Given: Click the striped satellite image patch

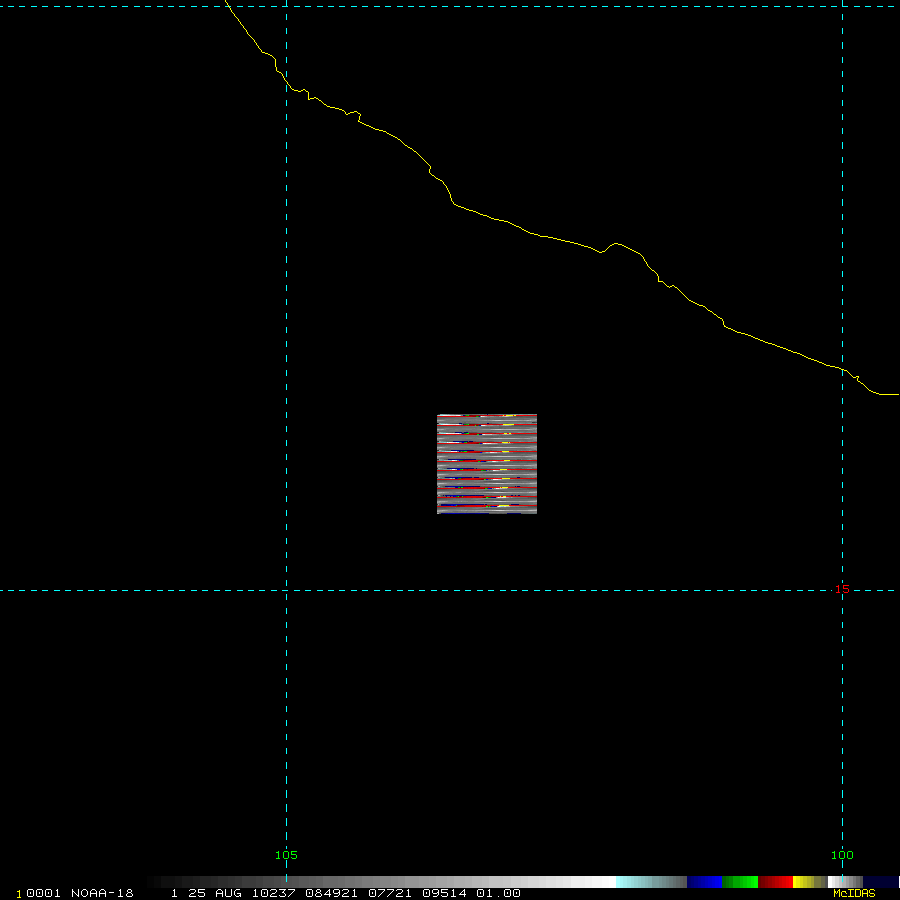Looking at the screenshot, I should 487,464.
